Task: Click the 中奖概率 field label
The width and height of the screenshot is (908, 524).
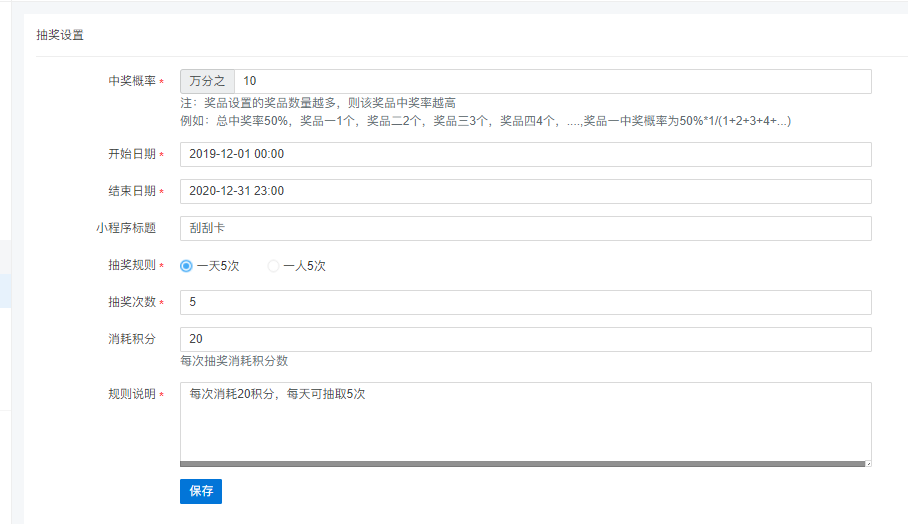Action: [x=132, y=81]
